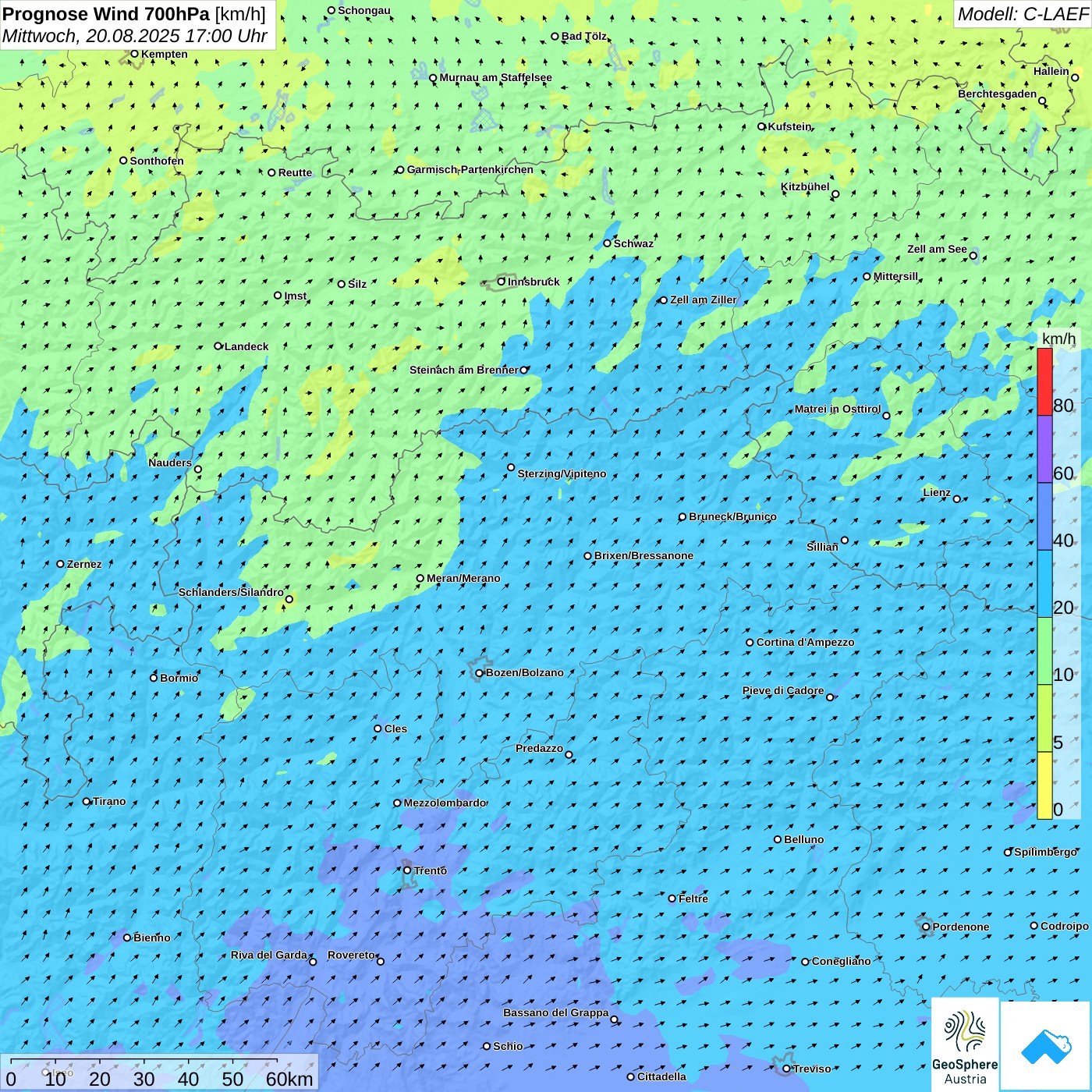Click the 'Mittersill' label
The image size is (1092, 1092).
click(x=895, y=276)
